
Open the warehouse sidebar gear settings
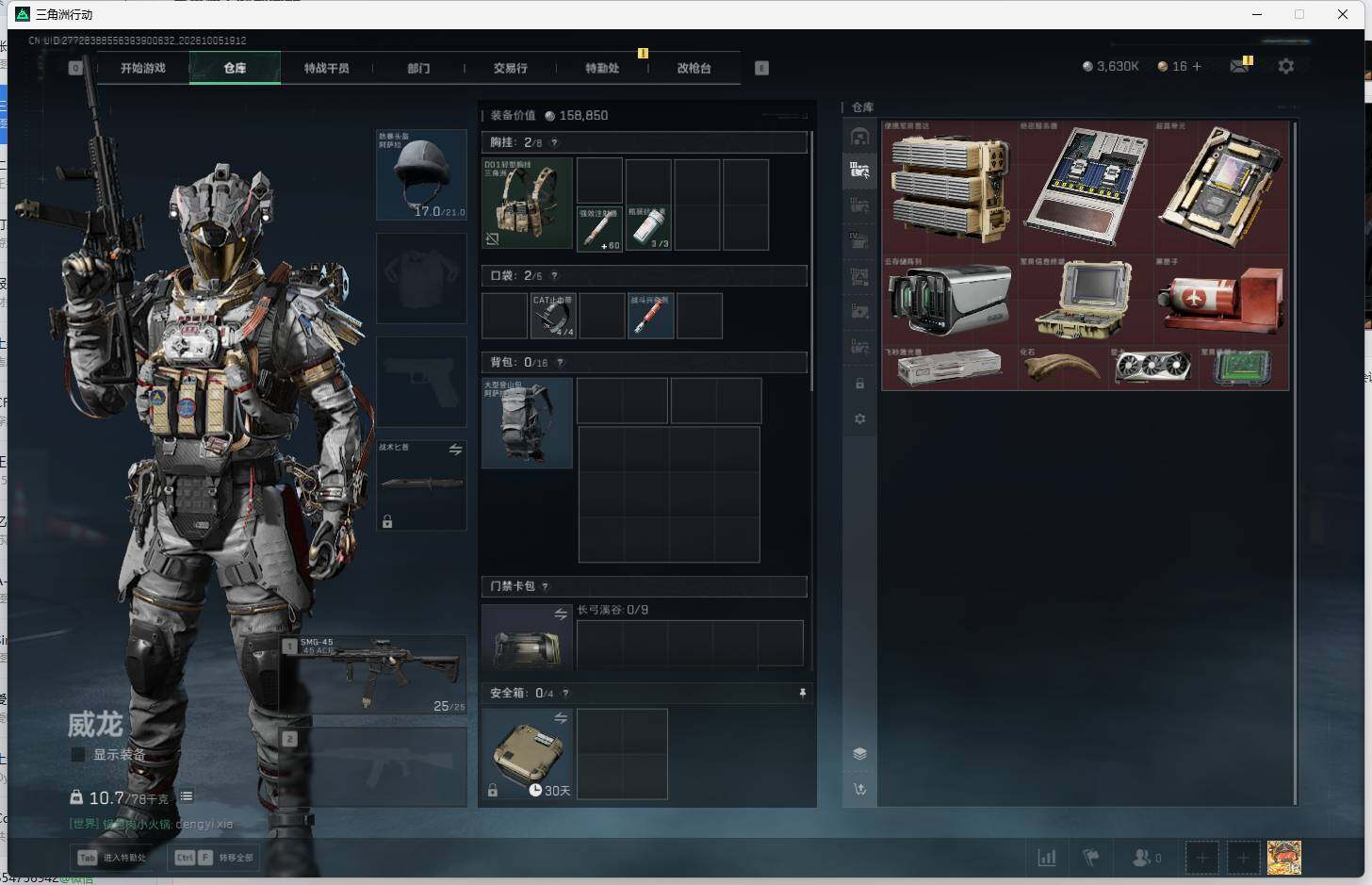(x=859, y=418)
